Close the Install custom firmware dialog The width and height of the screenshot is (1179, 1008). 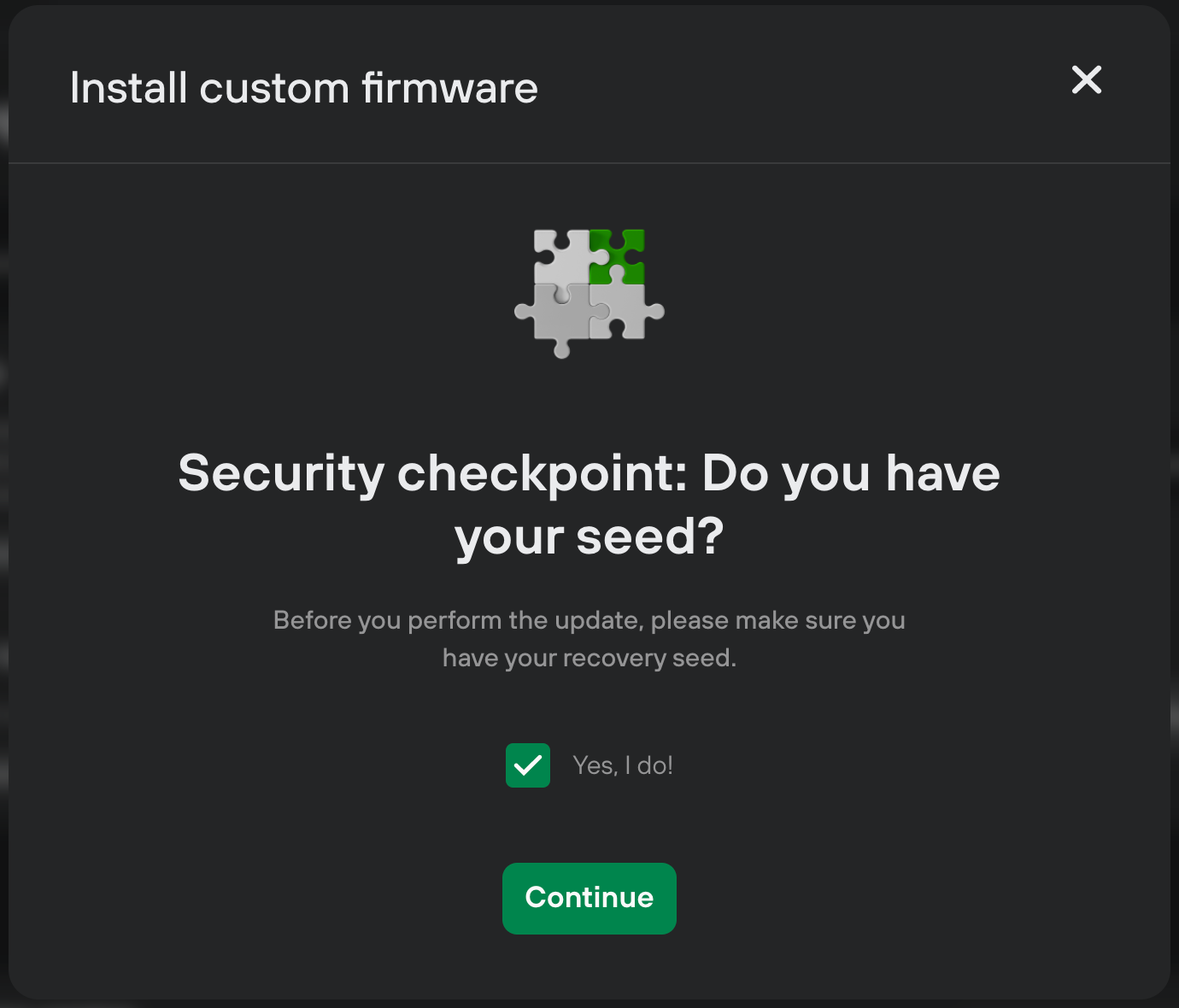tap(1087, 80)
